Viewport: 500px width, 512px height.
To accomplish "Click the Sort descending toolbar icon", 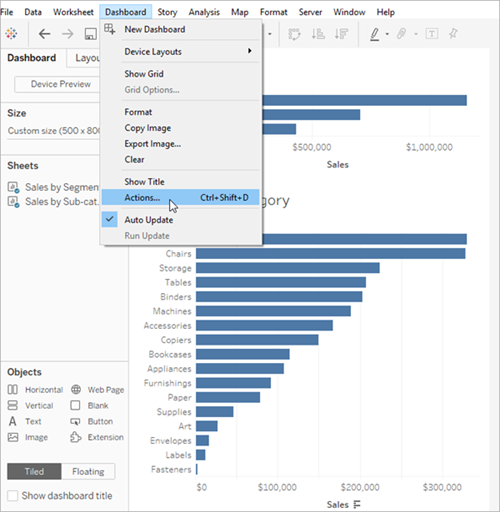I will [342, 34].
